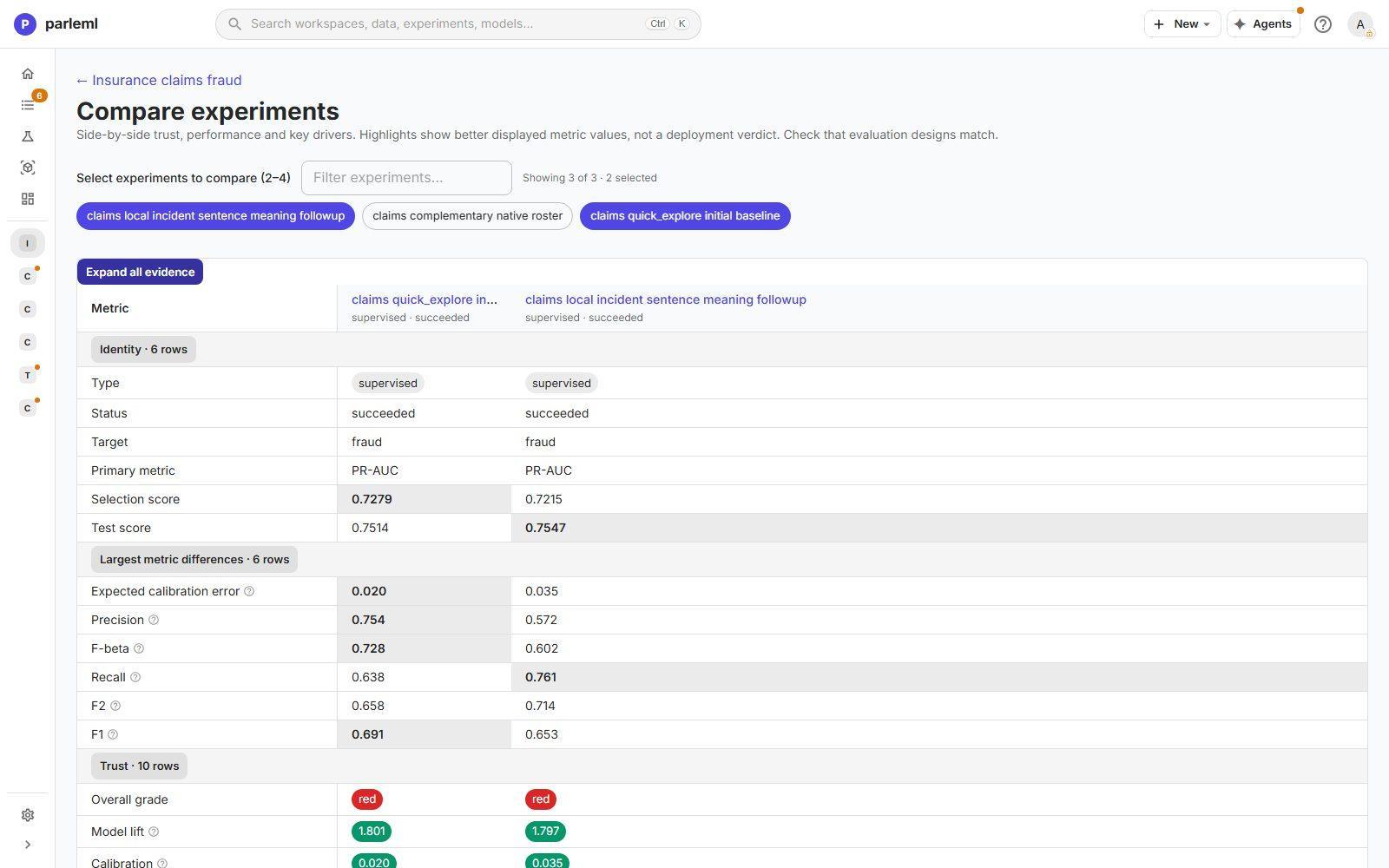Select claims complementary native roster chip
Screen dimensions: 1389x868
coord(467,216)
